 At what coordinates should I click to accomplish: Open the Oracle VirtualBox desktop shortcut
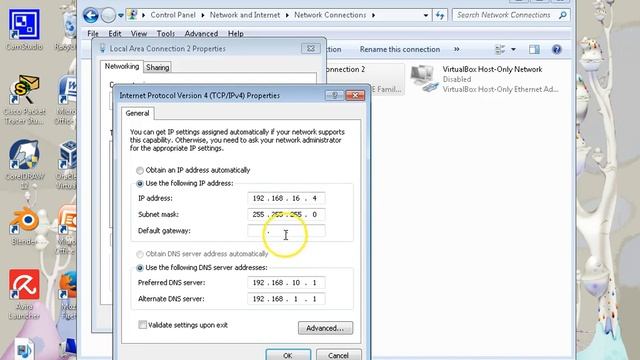[67, 164]
